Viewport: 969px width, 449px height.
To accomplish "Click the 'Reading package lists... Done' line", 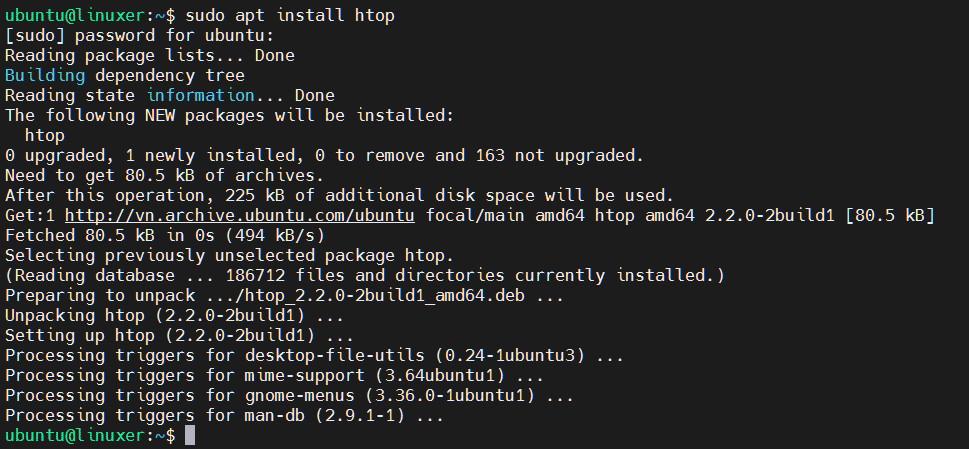I will (150, 56).
